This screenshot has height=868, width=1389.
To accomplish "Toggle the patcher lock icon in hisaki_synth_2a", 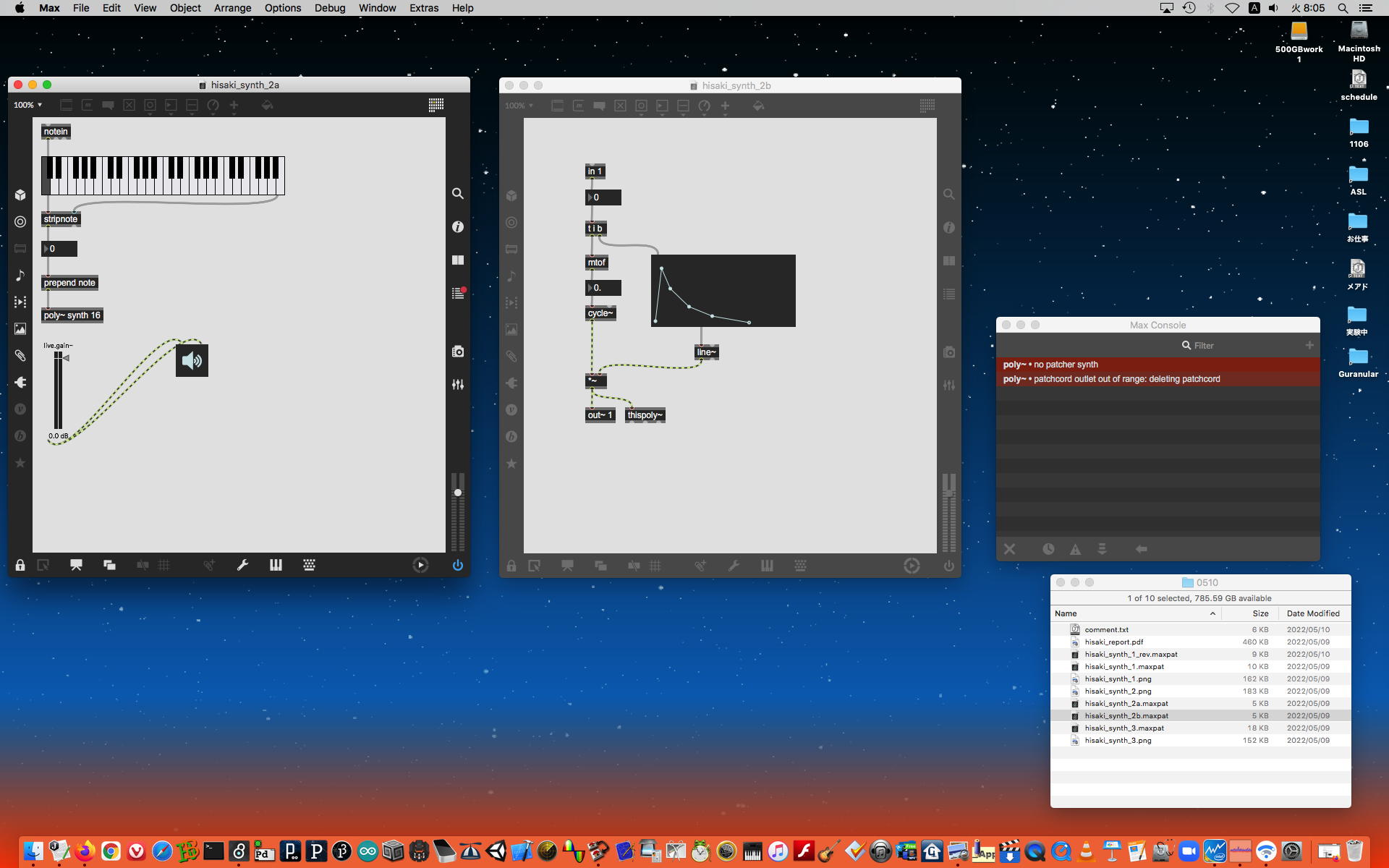I will [x=20, y=565].
